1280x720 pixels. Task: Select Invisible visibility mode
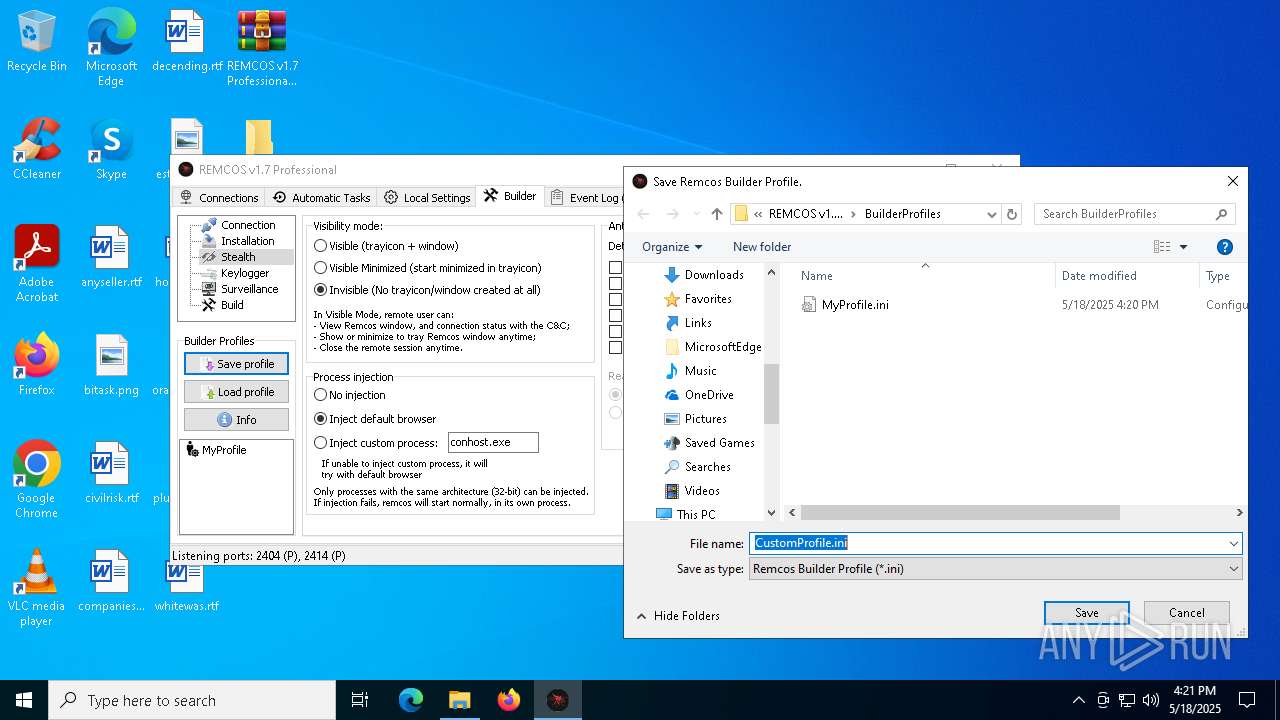click(427, 290)
